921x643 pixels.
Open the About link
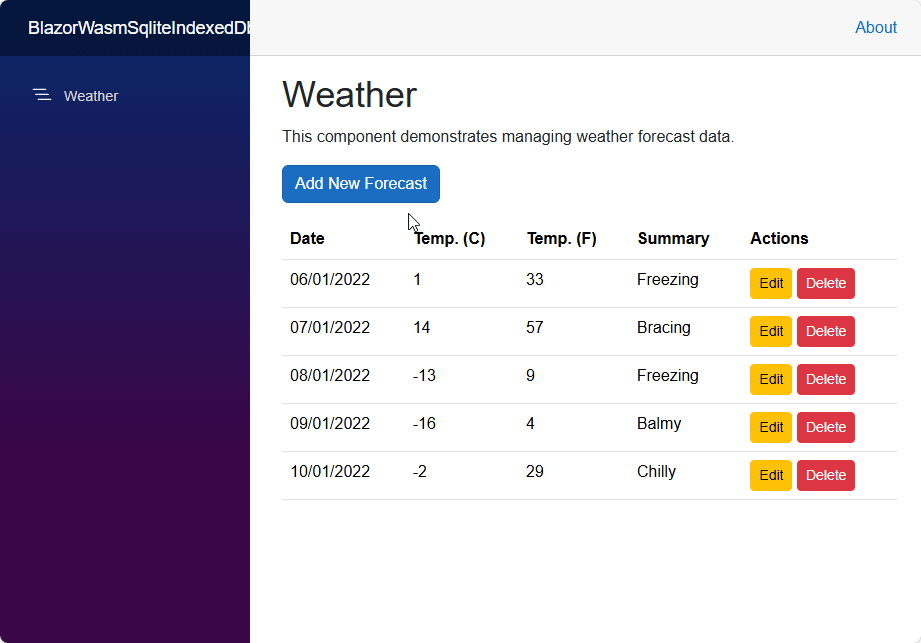[x=875, y=28]
